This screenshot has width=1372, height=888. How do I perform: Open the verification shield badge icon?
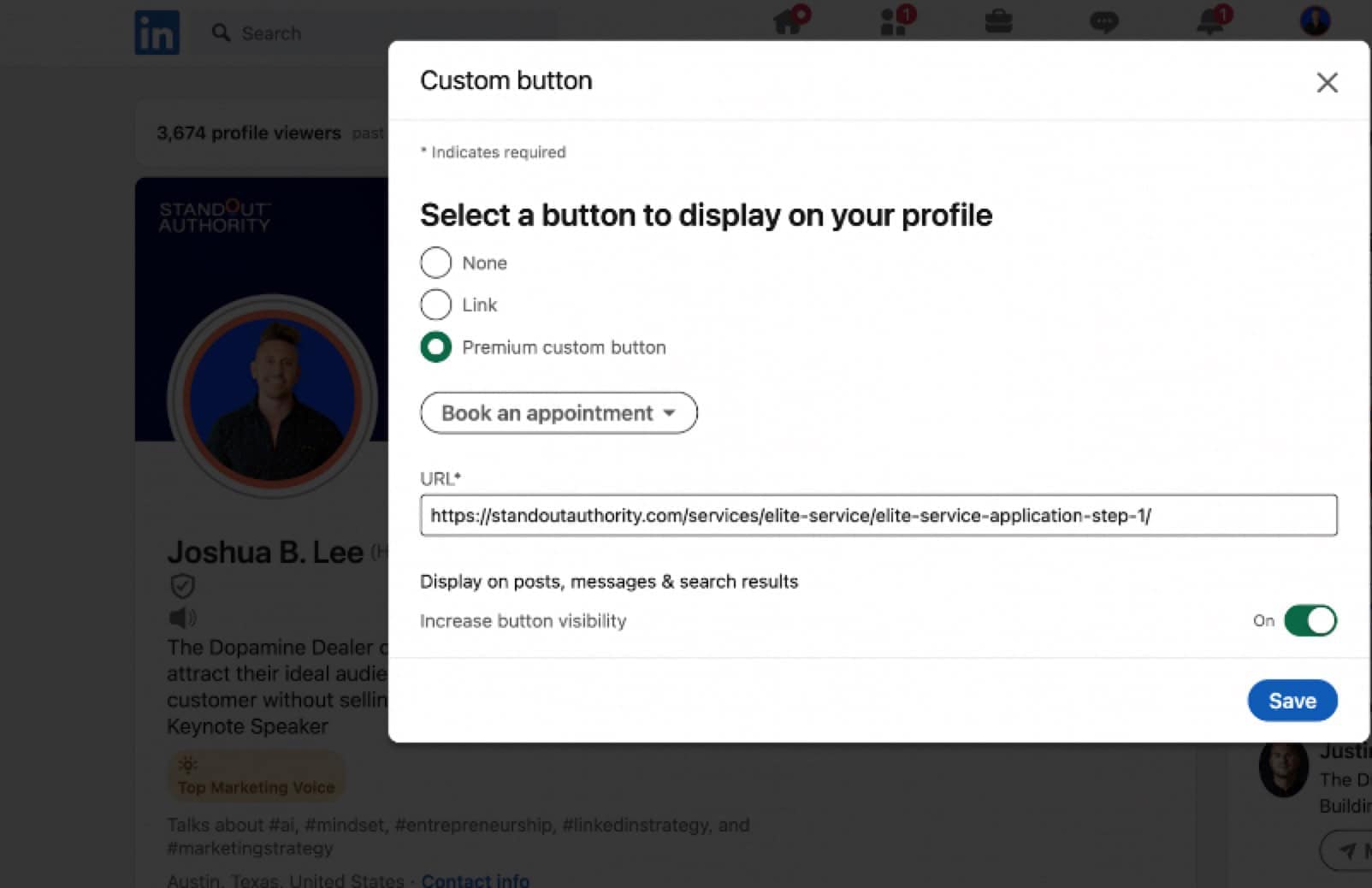182,586
